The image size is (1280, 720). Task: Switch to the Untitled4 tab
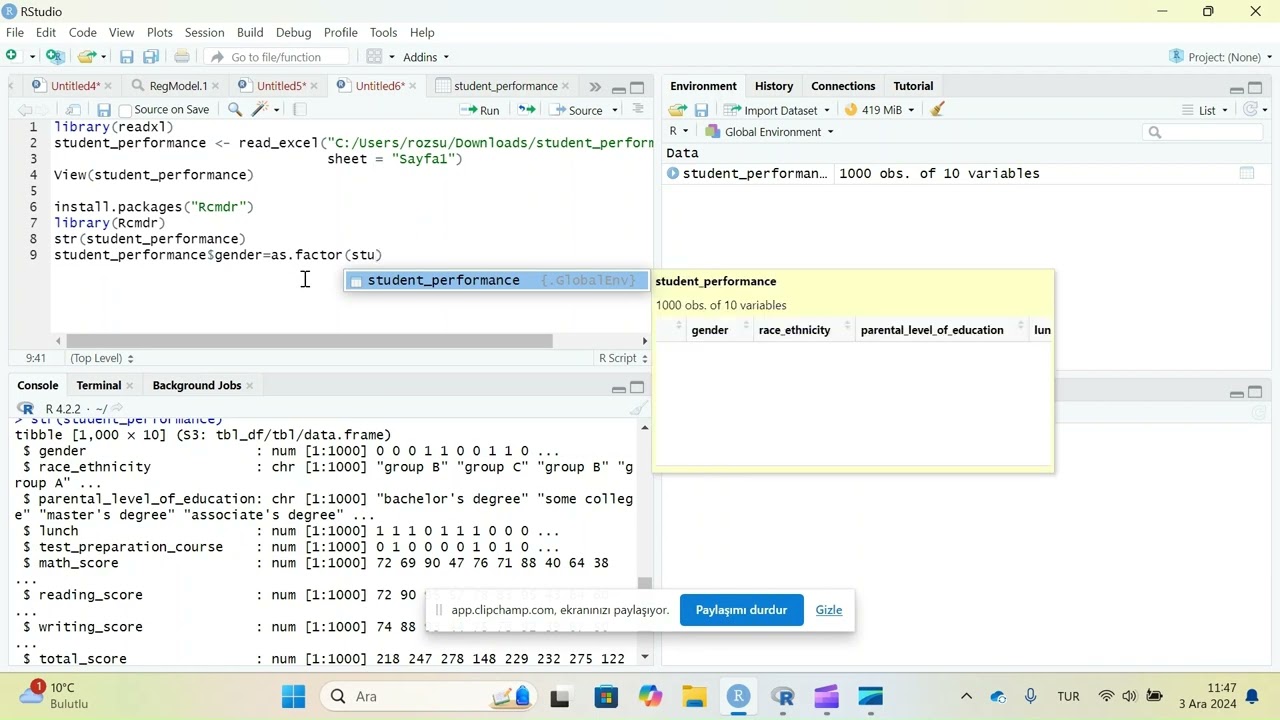coord(75,86)
